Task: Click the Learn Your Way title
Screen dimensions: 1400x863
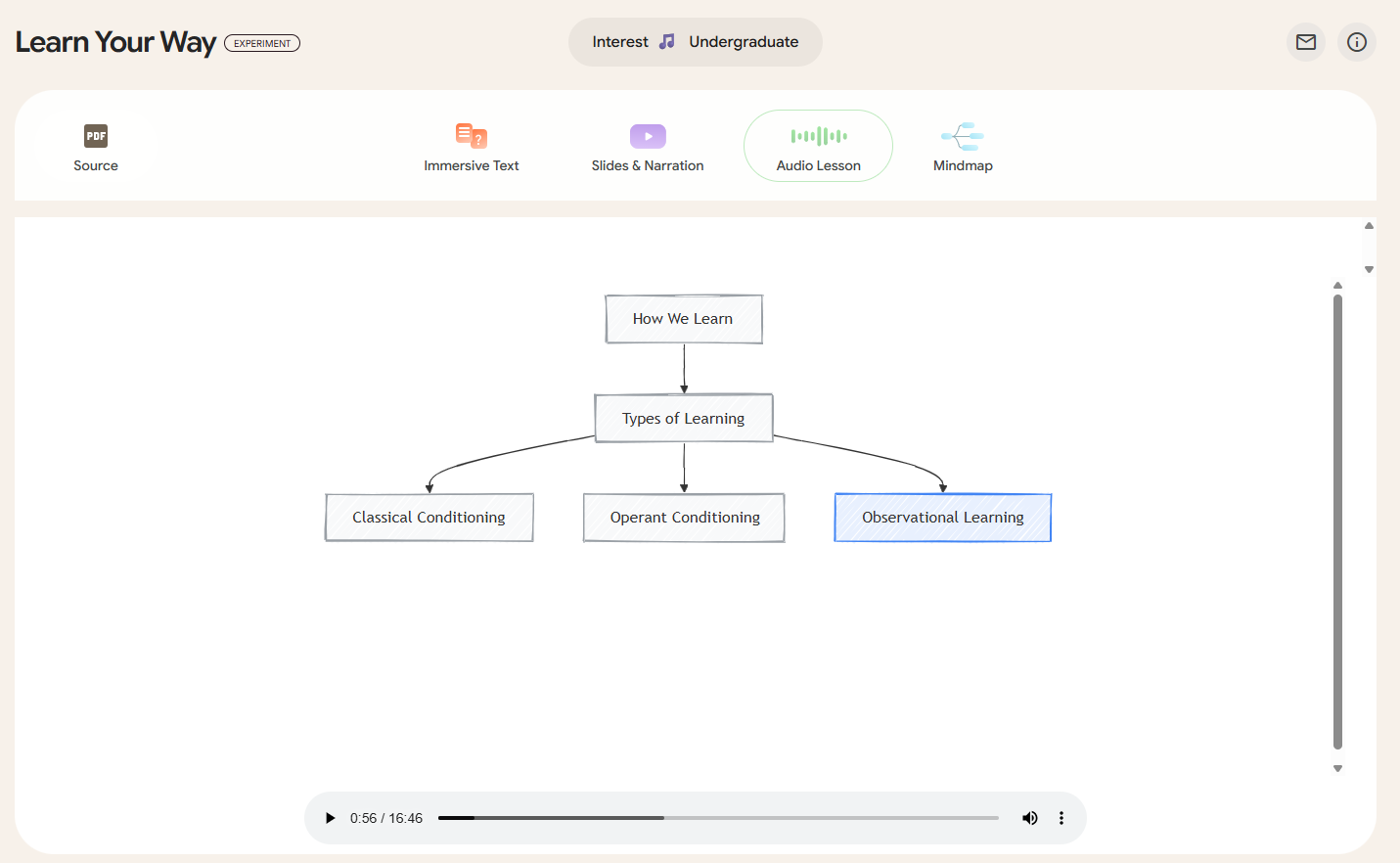Action: click(115, 42)
